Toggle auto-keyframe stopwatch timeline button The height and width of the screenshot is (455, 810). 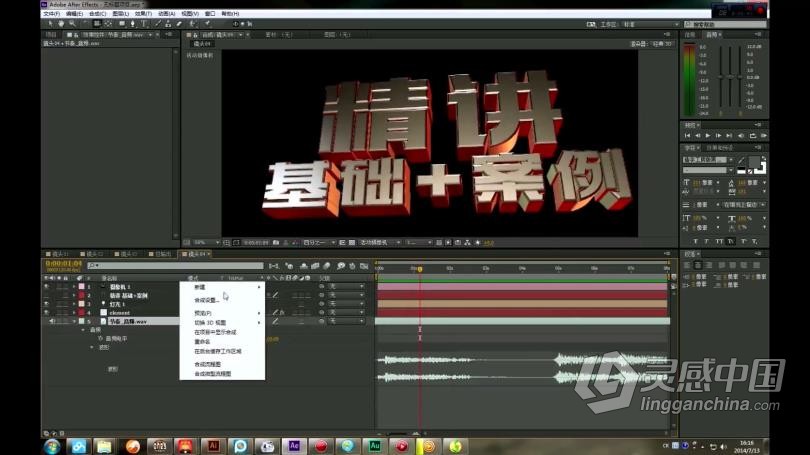pos(352,266)
